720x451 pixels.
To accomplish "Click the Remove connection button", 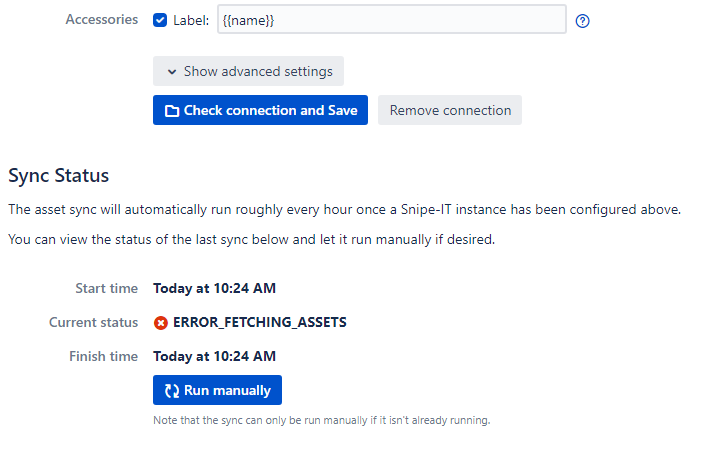I will coord(450,110).
